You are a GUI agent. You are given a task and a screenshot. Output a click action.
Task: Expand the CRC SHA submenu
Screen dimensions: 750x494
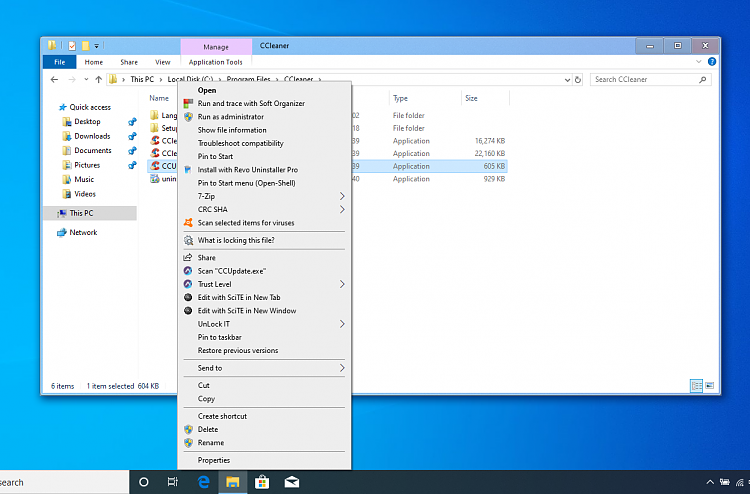(x=264, y=209)
